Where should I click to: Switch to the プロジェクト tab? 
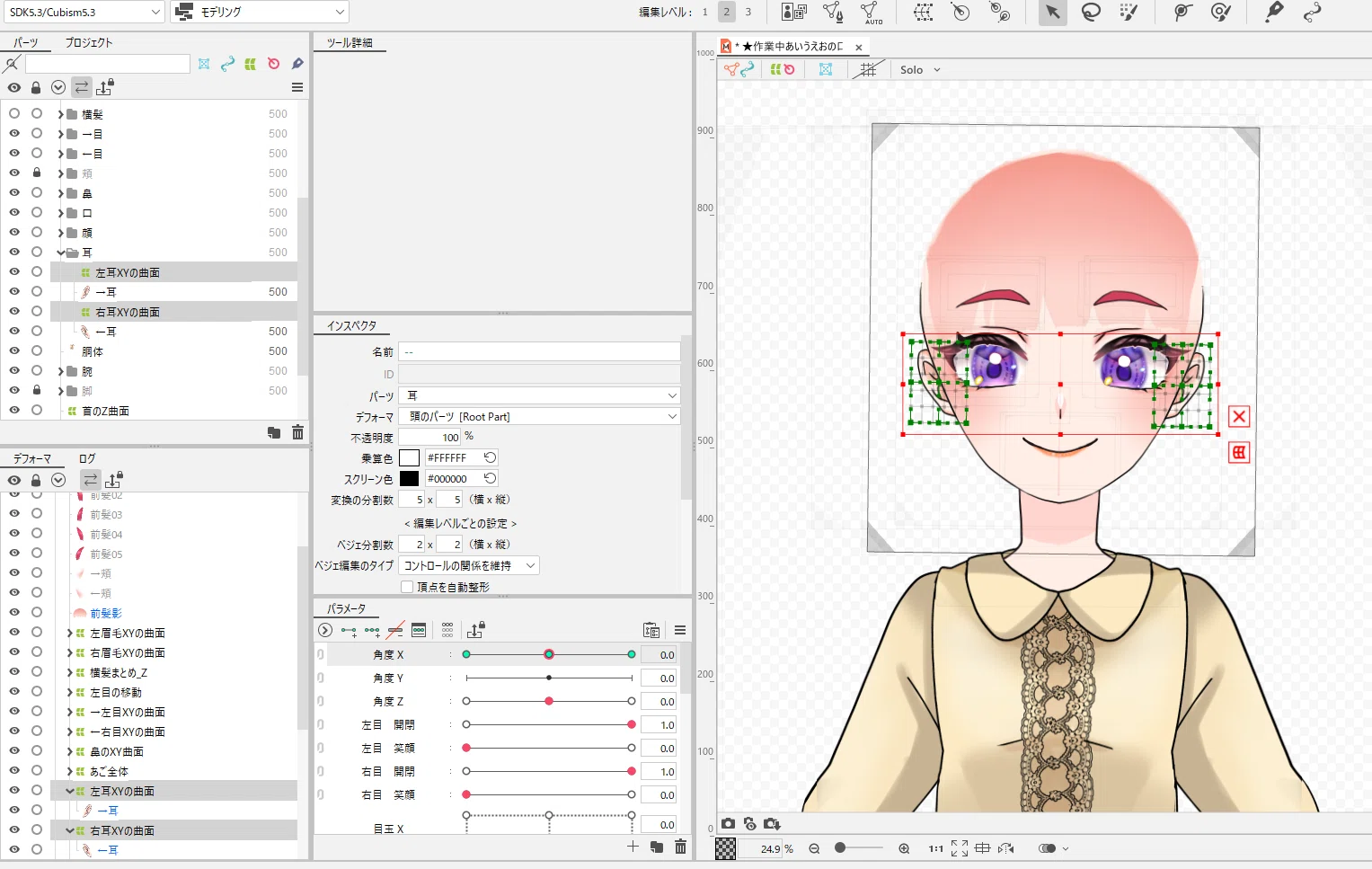89,42
